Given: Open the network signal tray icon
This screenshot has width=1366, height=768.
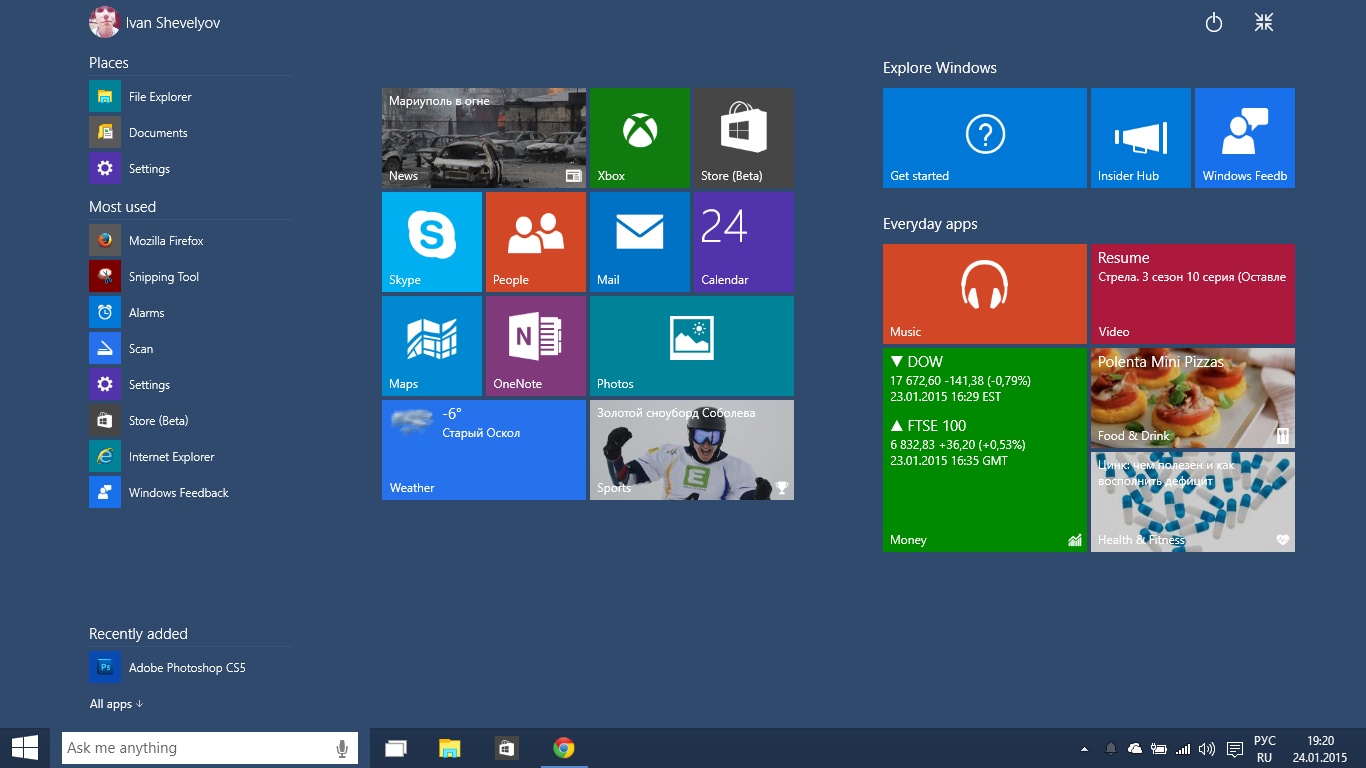Looking at the screenshot, I should [1183, 749].
